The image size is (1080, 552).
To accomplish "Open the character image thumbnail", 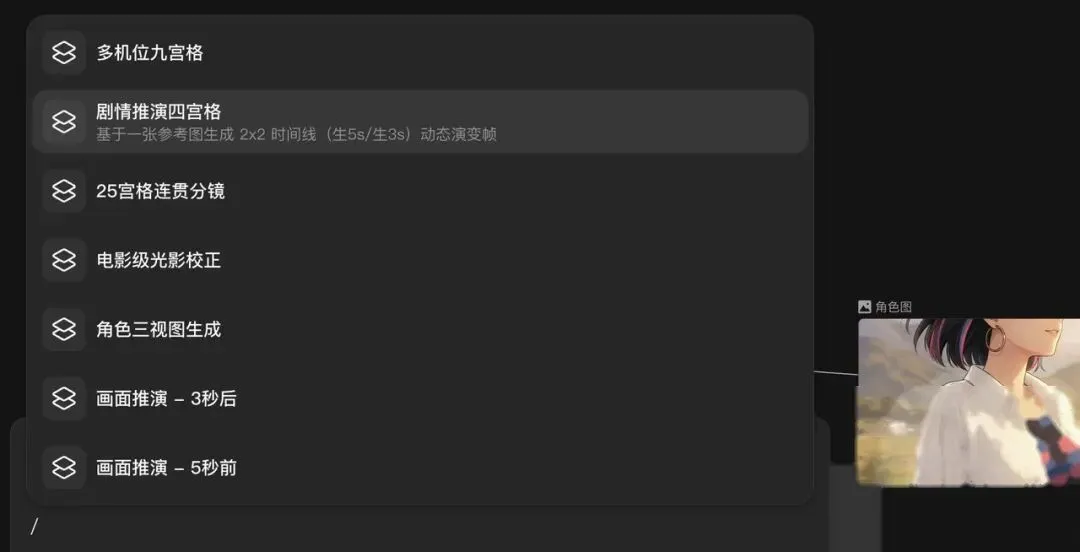I will (x=968, y=402).
